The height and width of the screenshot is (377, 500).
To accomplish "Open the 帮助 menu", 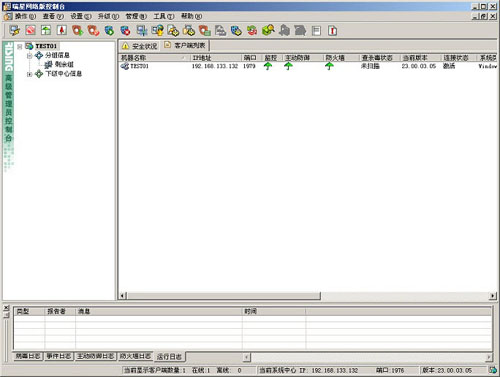I will tap(191, 16).
